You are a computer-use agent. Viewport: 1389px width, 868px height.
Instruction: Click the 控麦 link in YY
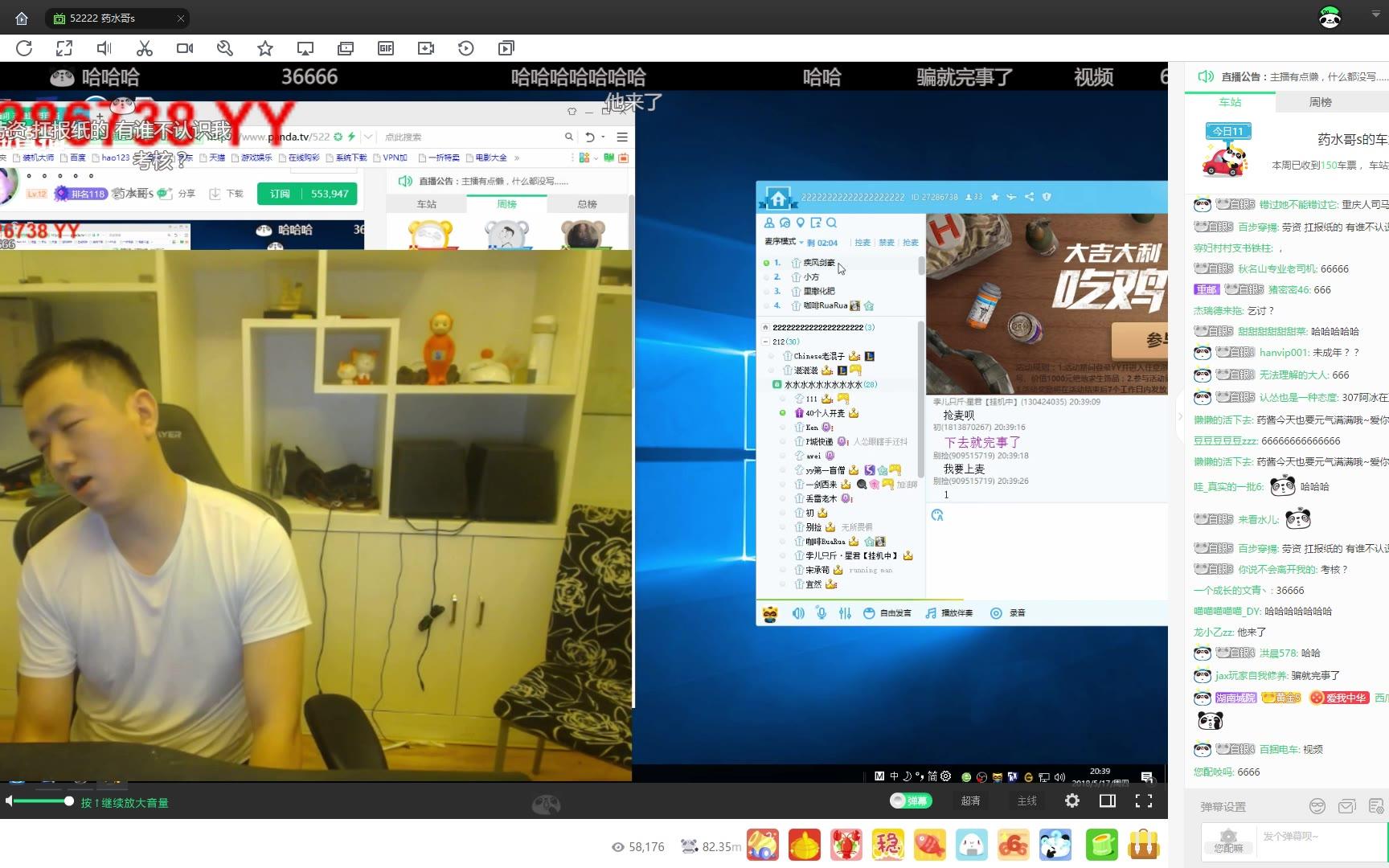coord(862,242)
